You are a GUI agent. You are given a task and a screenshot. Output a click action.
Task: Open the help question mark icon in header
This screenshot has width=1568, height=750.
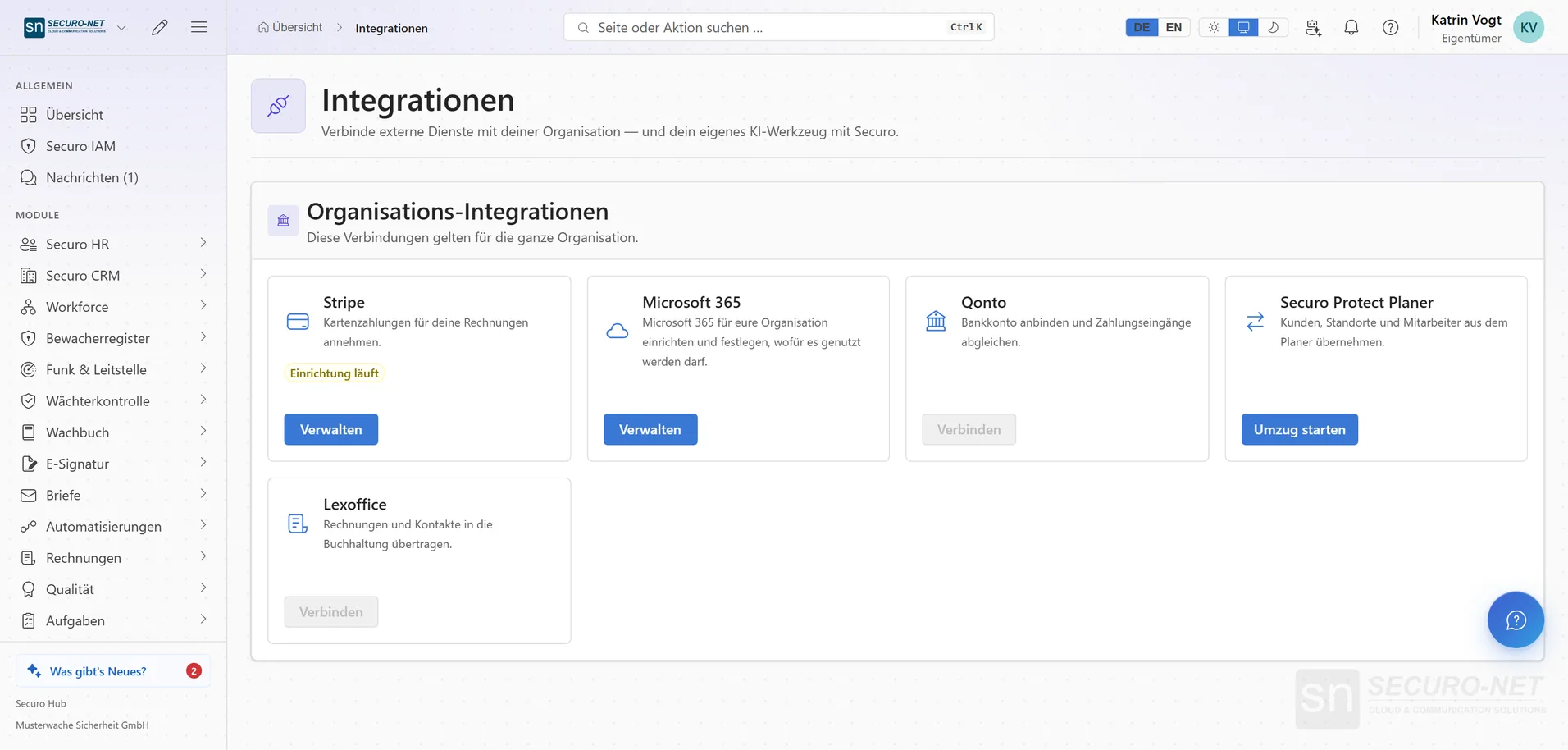click(1391, 27)
